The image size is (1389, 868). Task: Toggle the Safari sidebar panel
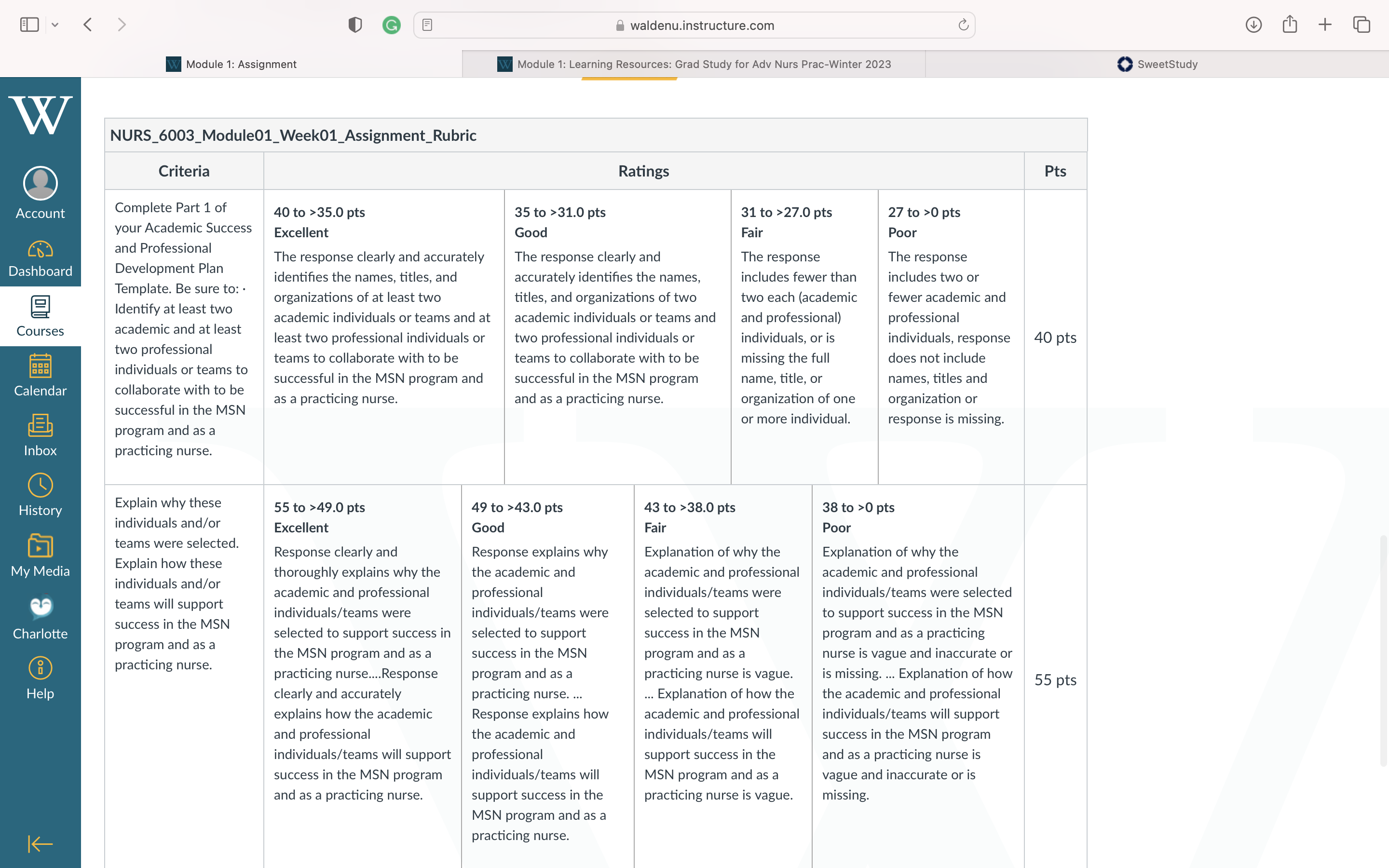click(29, 25)
